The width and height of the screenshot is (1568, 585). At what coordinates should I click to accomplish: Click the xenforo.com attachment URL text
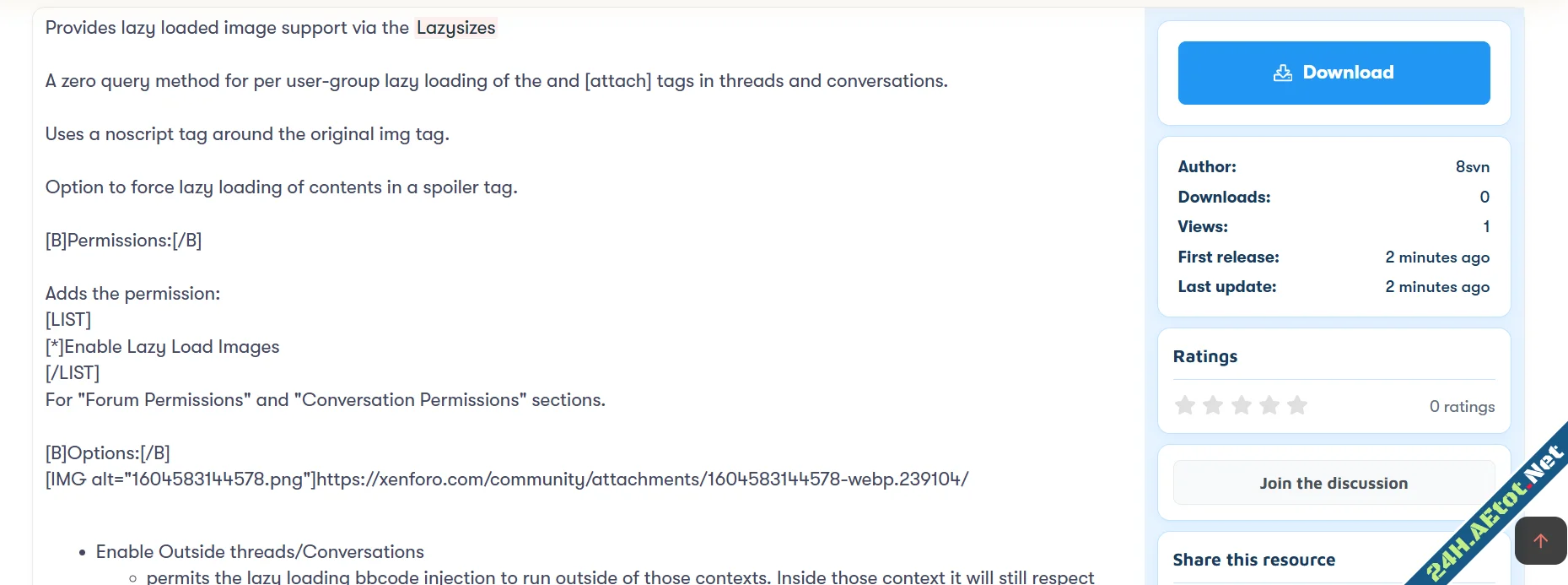[x=642, y=479]
